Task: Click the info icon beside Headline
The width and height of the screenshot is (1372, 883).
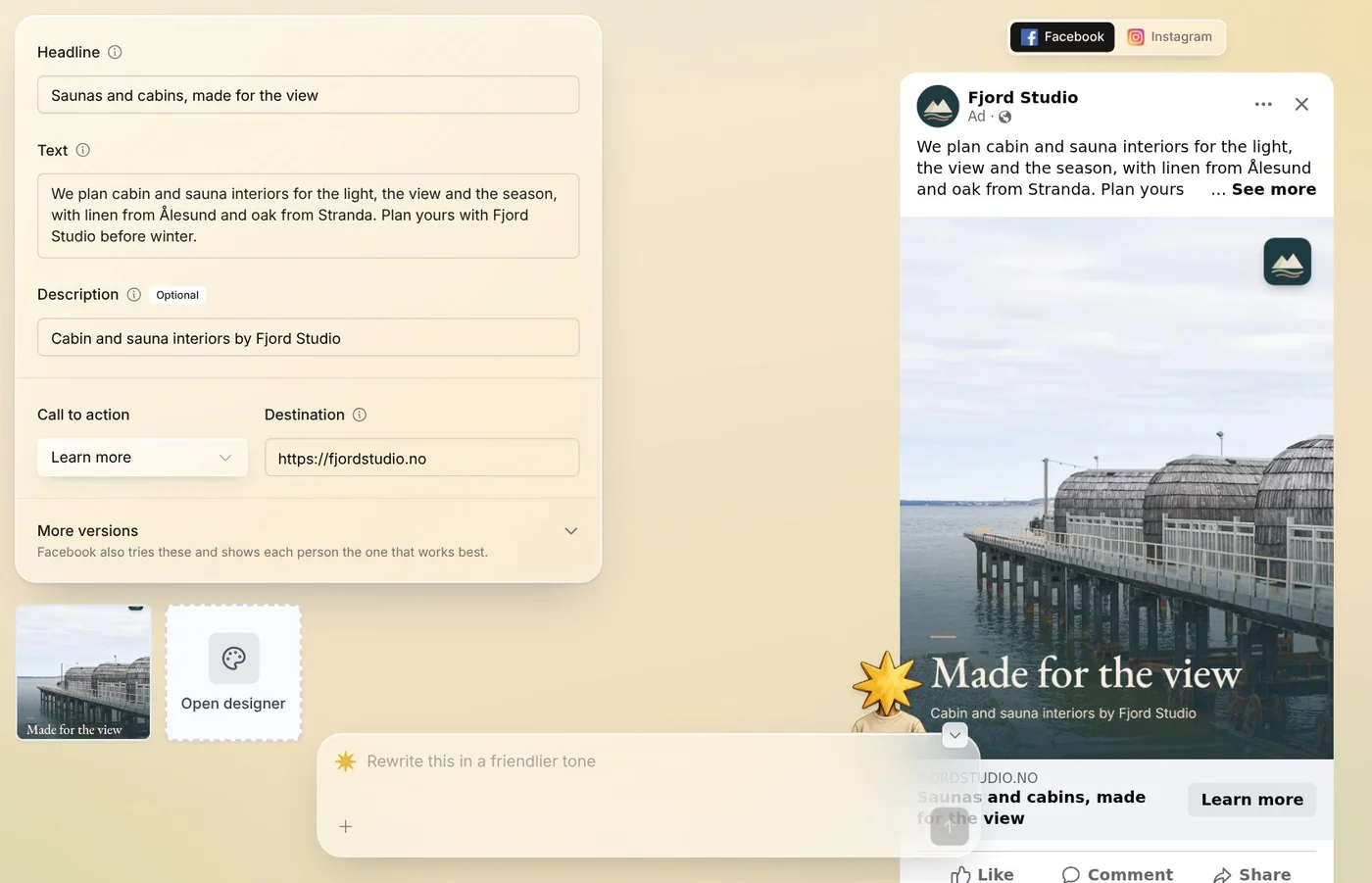Action: pyautogui.click(x=115, y=52)
